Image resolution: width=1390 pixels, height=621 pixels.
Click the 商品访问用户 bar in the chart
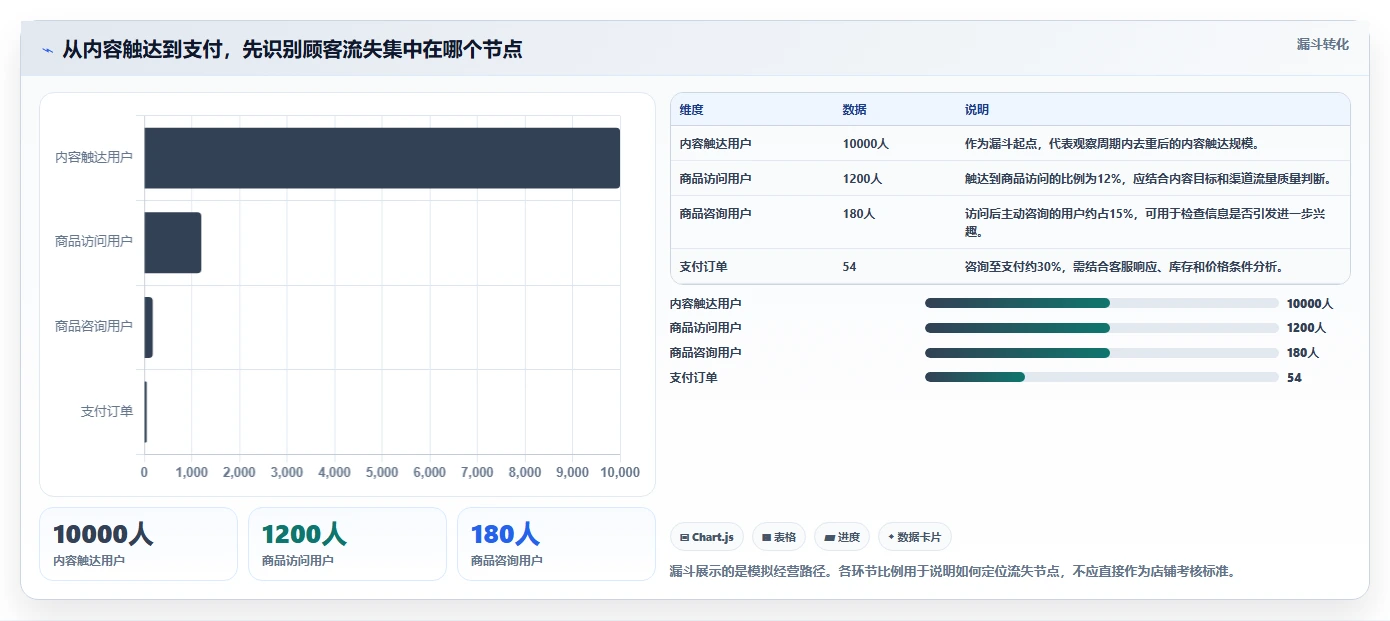[x=173, y=242]
